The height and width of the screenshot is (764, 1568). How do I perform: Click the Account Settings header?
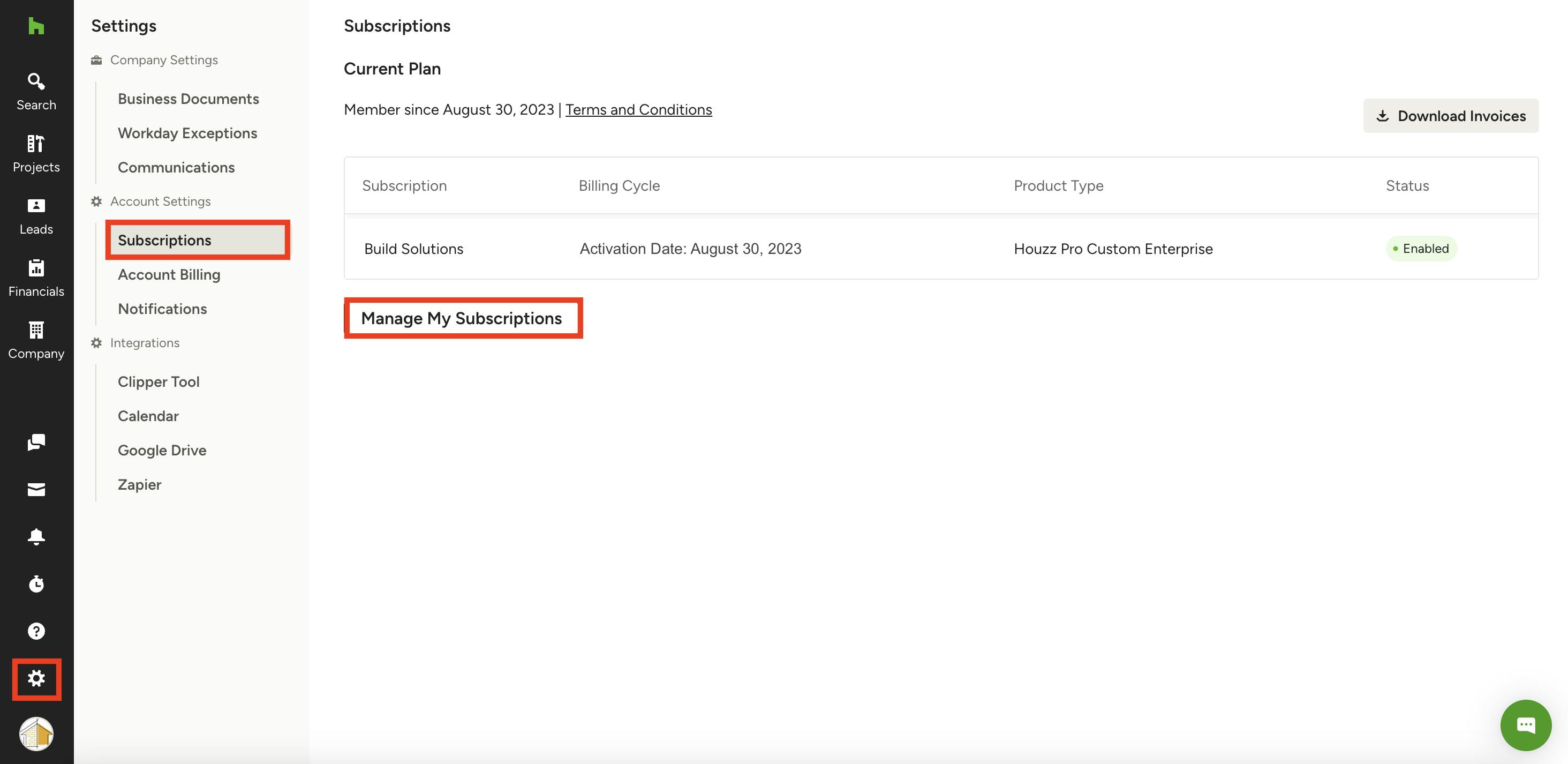tap(160, 201)
